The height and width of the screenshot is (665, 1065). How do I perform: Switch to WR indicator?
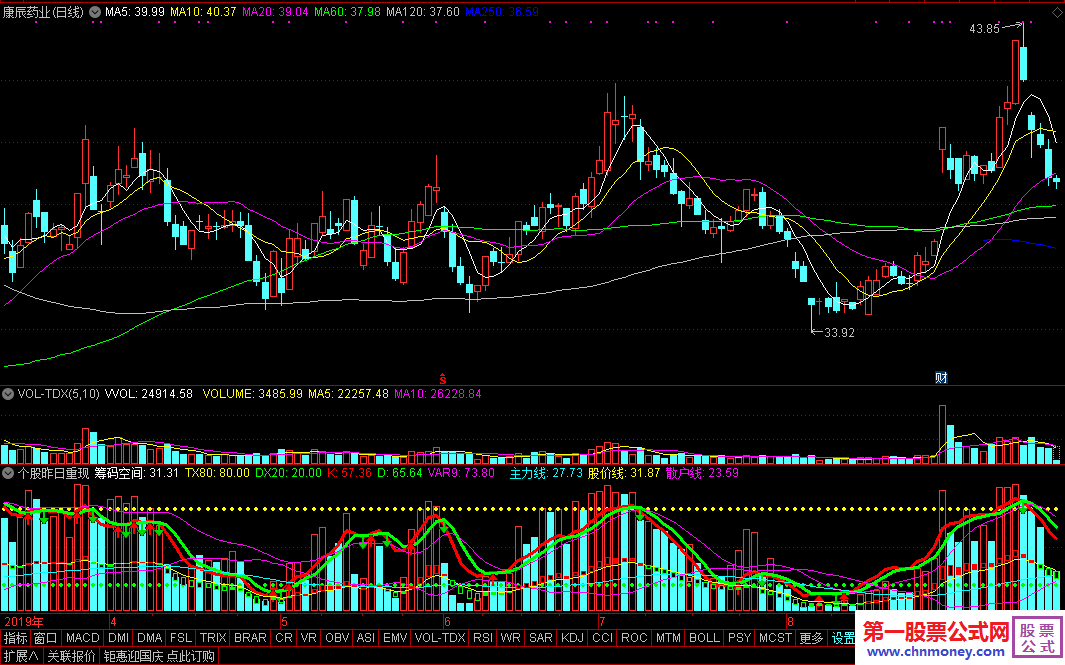511,639
